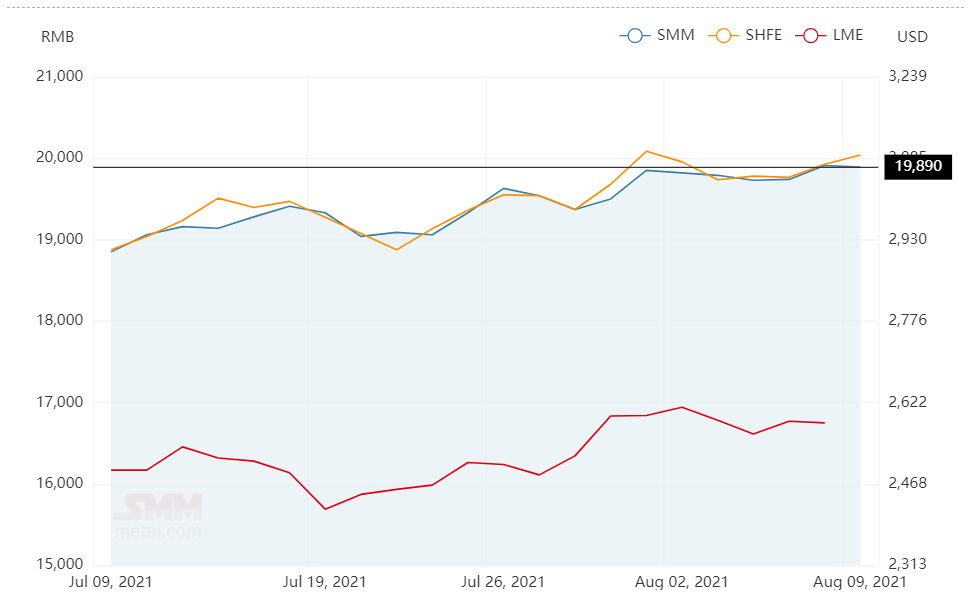Click the 21,000 left axis value
This screenshot has height=598, width=969.
coord(60,76)
